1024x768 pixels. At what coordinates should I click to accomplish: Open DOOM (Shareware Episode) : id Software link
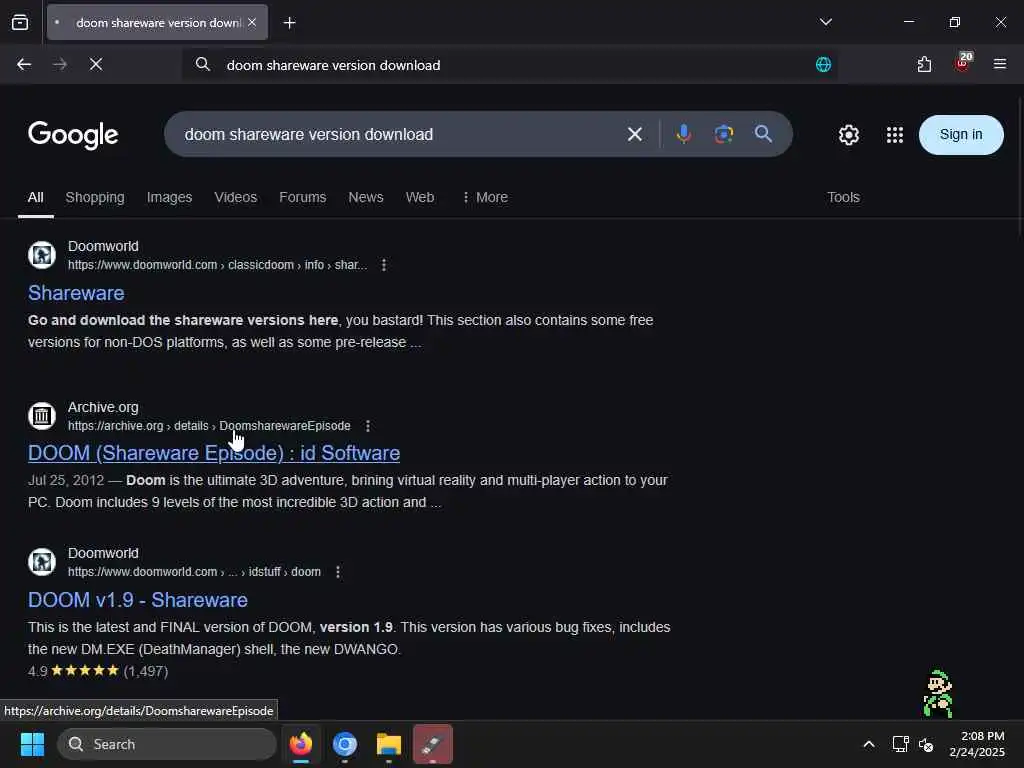(214, 453)
